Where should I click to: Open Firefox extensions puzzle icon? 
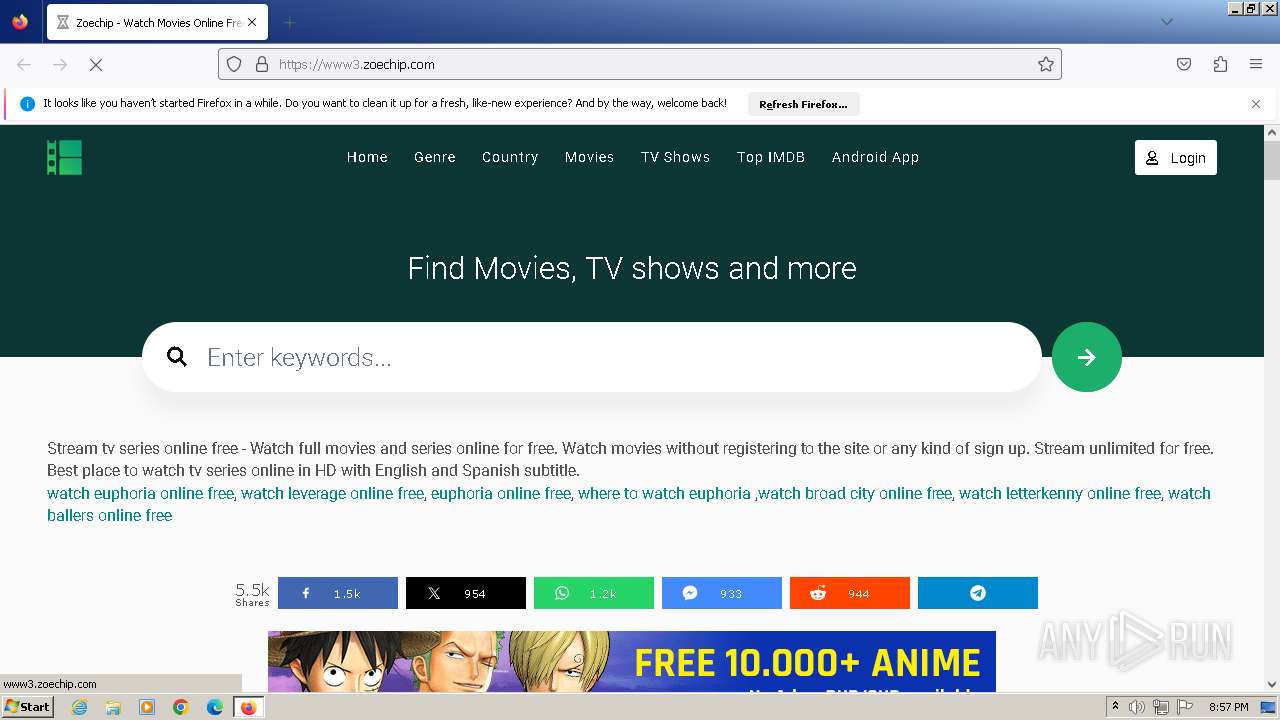(1220, 64)
